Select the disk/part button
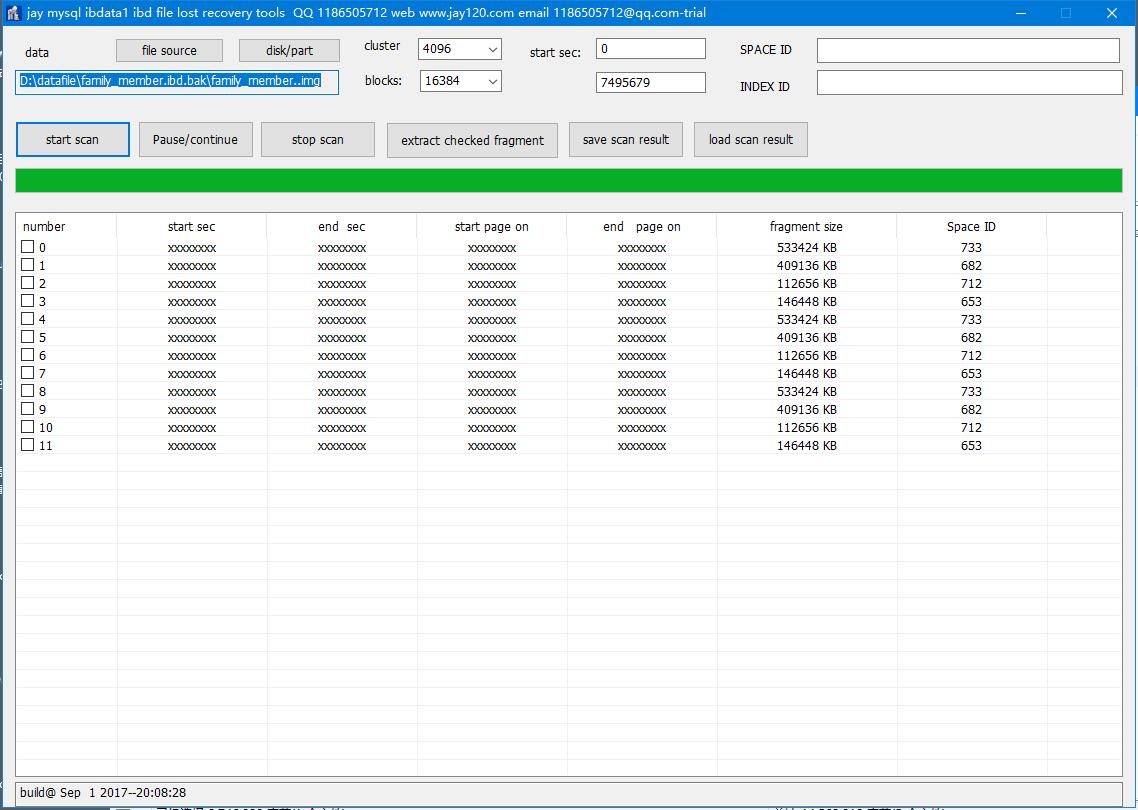This screenshot has width=1138, height=810. 289,51
